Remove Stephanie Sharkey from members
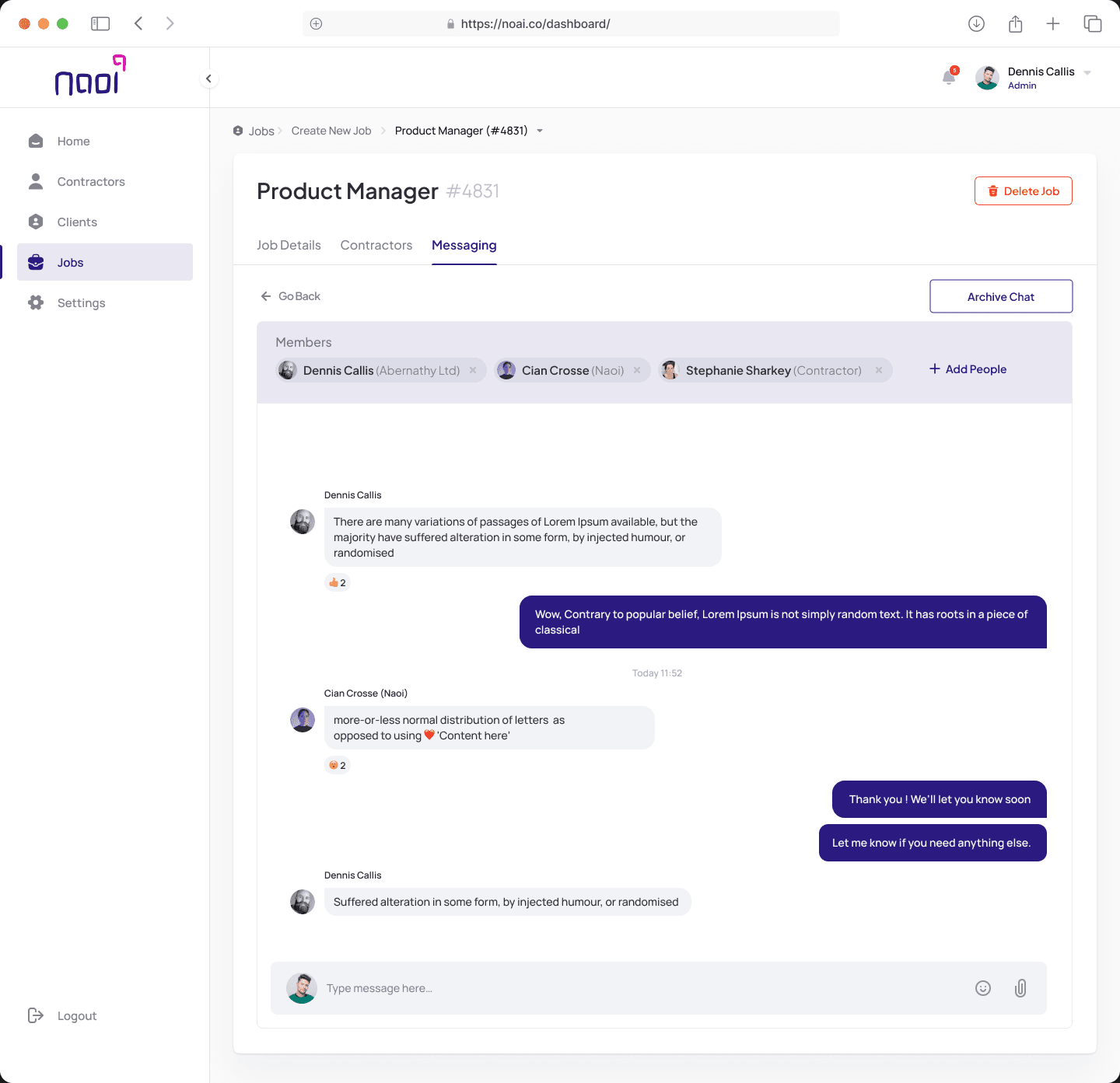Screen dimensions: 1120x1083 tap(879, 370)
